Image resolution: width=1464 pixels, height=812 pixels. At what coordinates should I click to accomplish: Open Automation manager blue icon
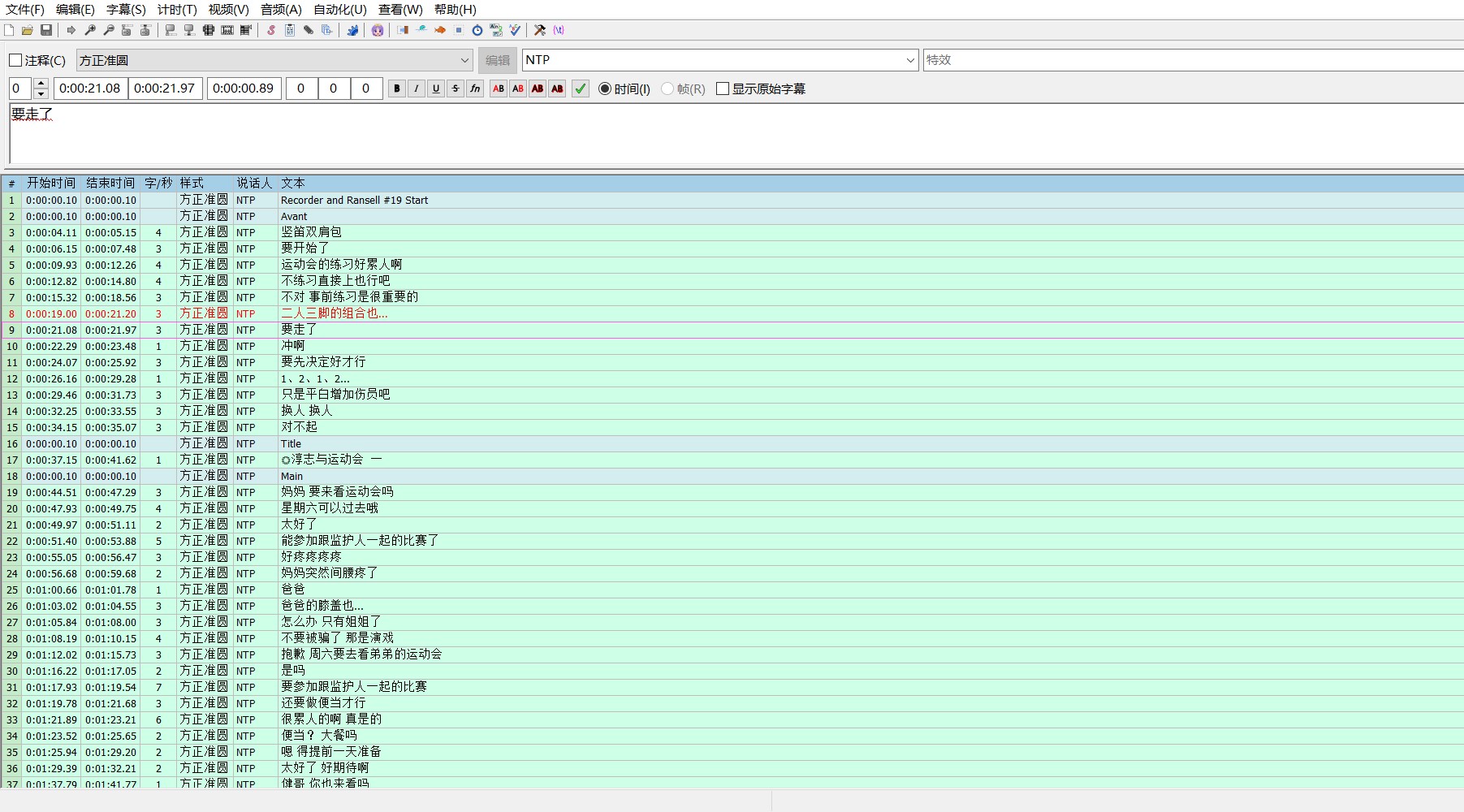click(x=352, y=30)
